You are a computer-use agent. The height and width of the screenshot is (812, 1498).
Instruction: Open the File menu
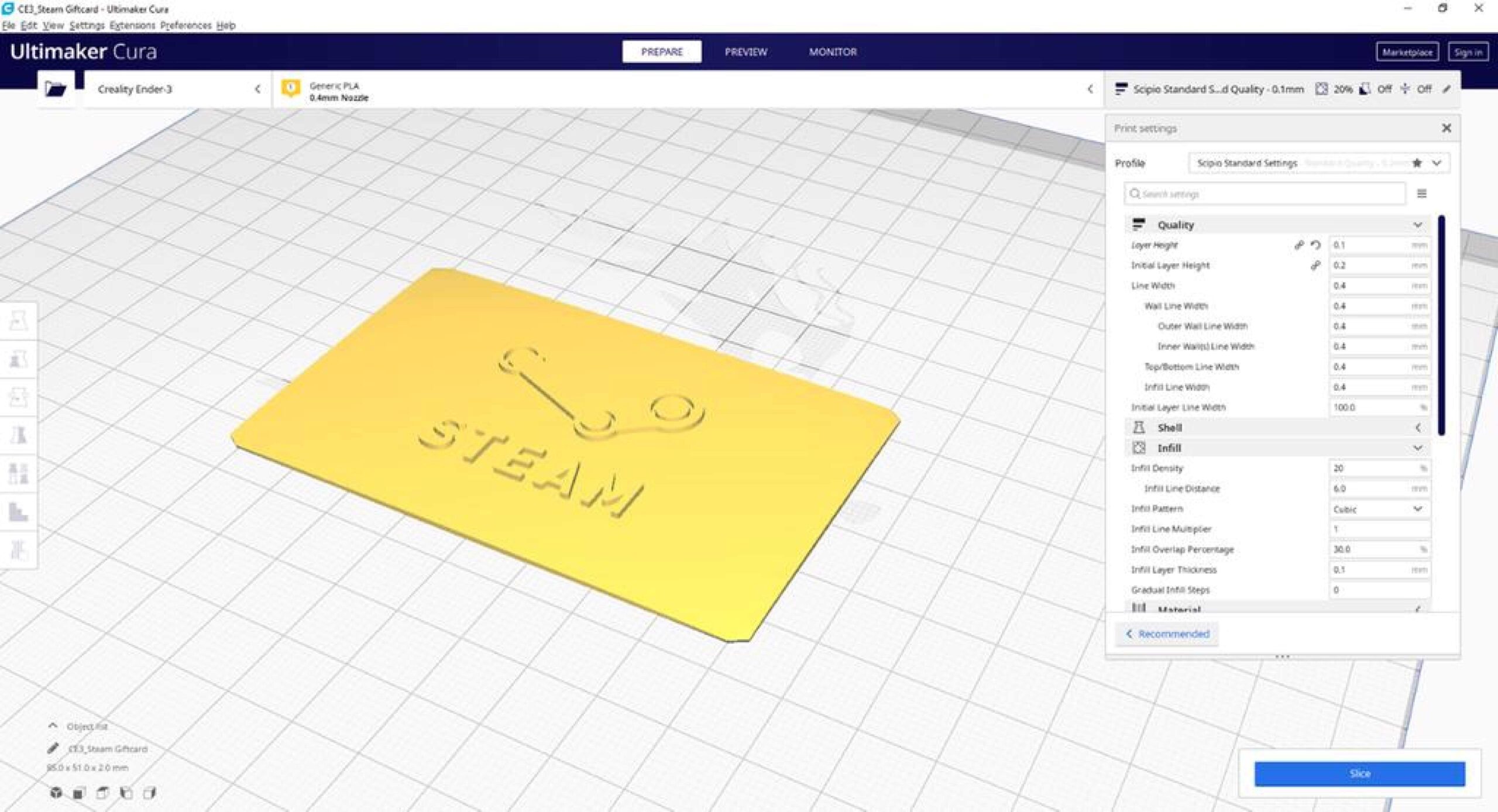click(x=8, y=25)
